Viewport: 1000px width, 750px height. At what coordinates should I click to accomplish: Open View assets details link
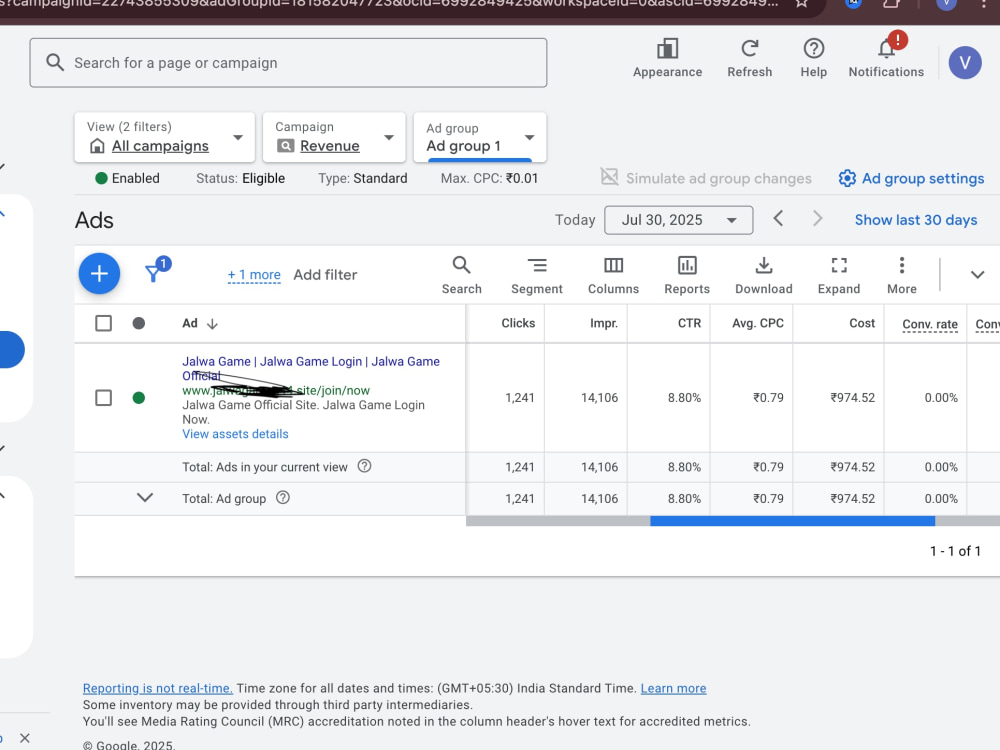tap(235, 434)
